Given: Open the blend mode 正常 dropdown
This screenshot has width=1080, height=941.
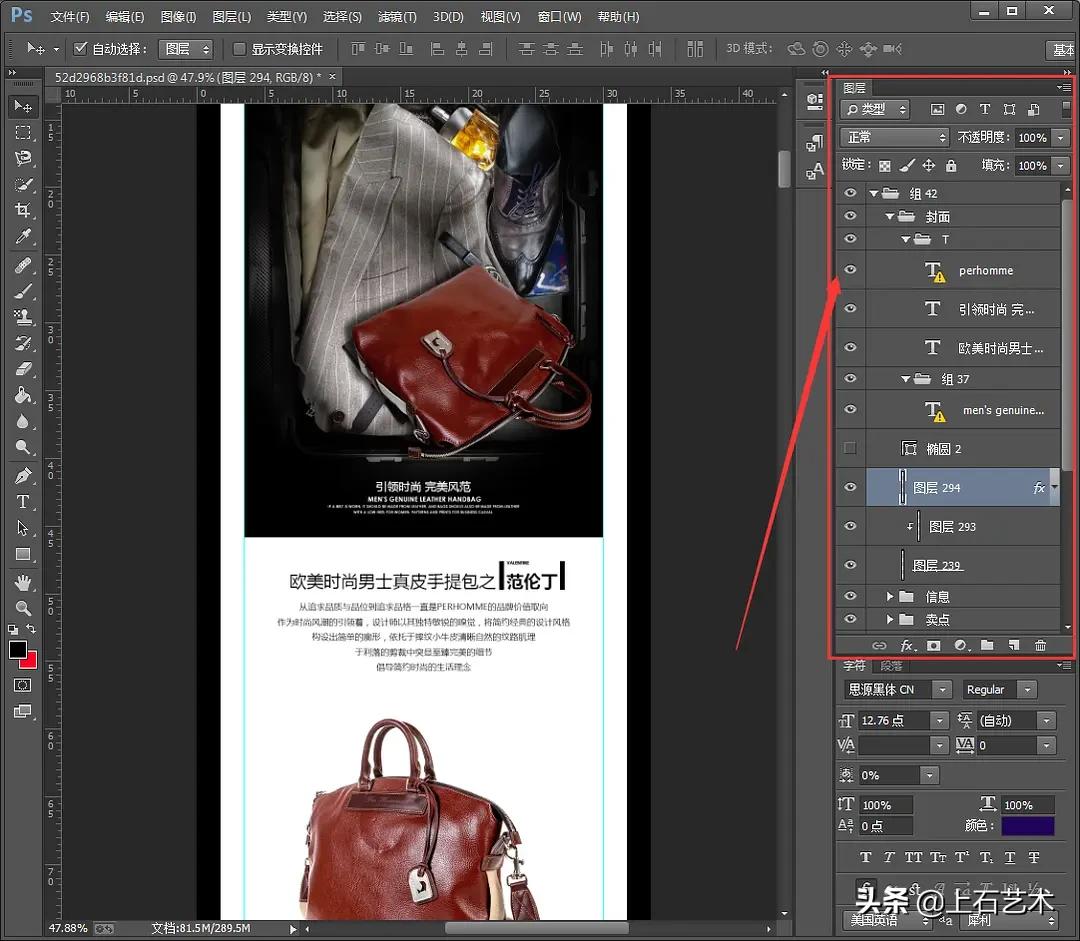Looking at the screenshot, I should pos(894,137).
